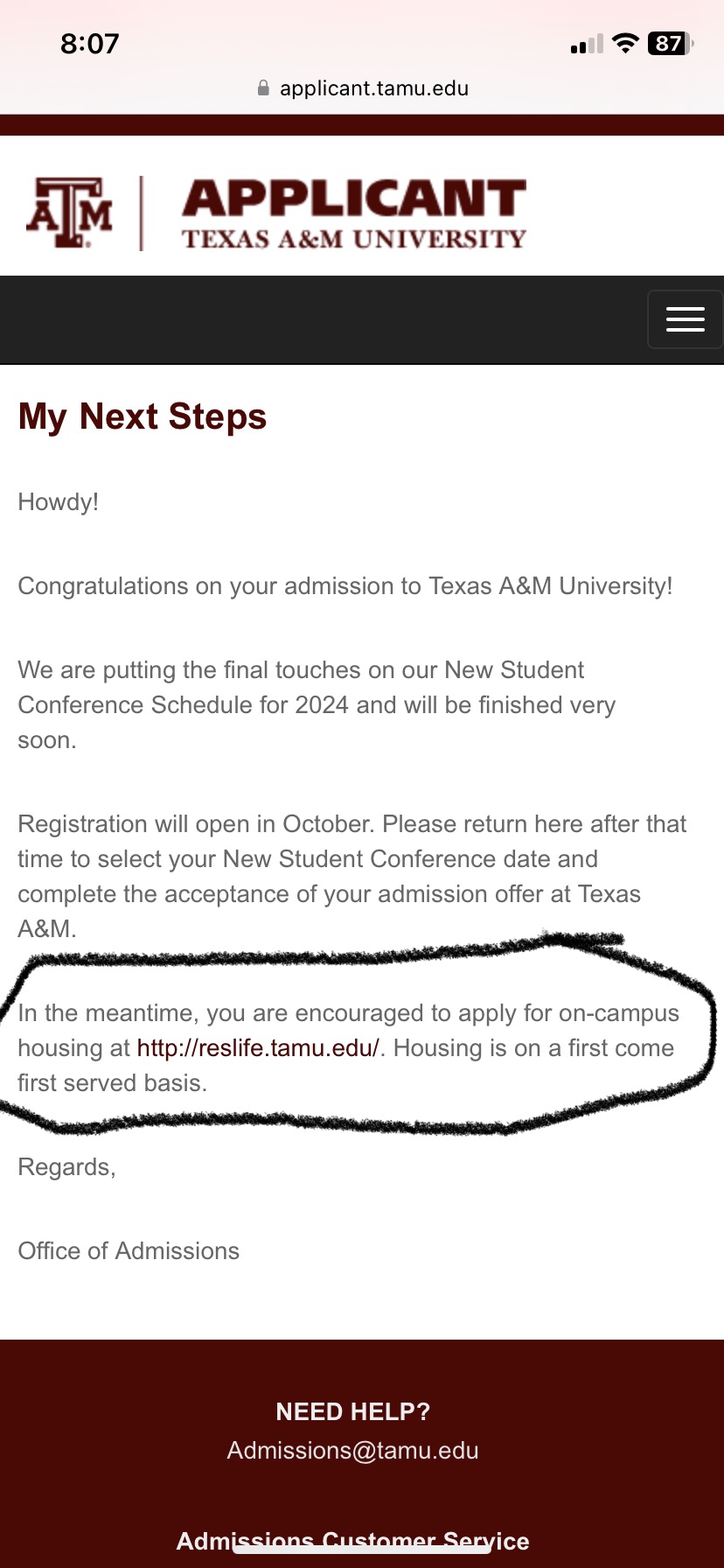Email Admissions@tamu.edu from the footer

pyautogui.click(x=353, y=1451)
